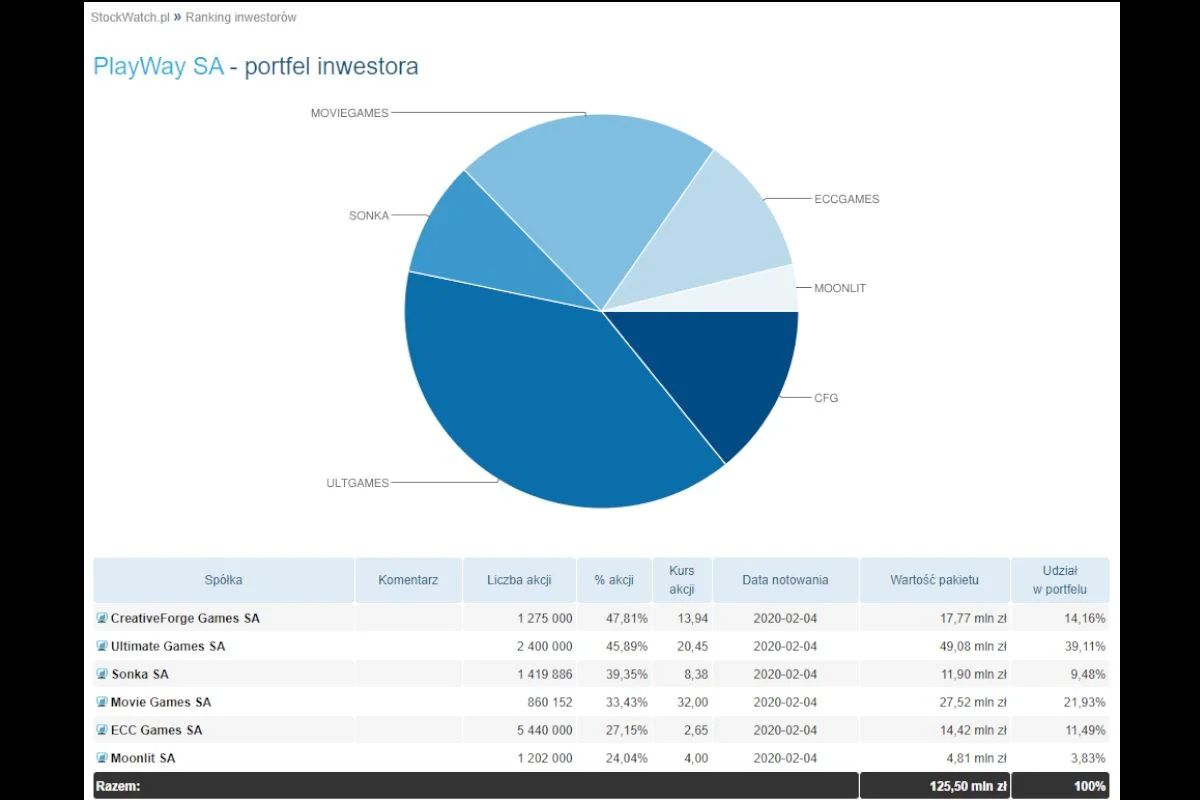Click the icon beside Moonlit SA
This screenshot has height=800, width=1200.
click(102, 758)
